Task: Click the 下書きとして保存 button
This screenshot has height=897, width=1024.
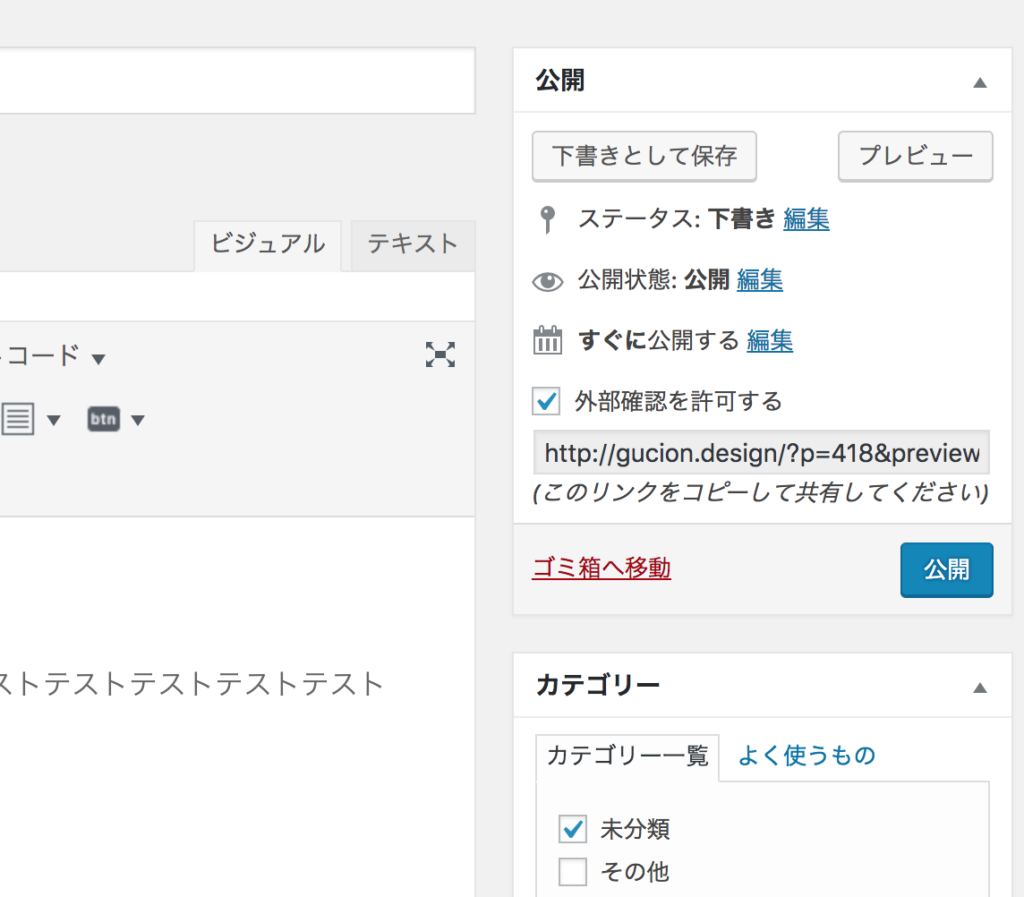Action: (644, 156)
